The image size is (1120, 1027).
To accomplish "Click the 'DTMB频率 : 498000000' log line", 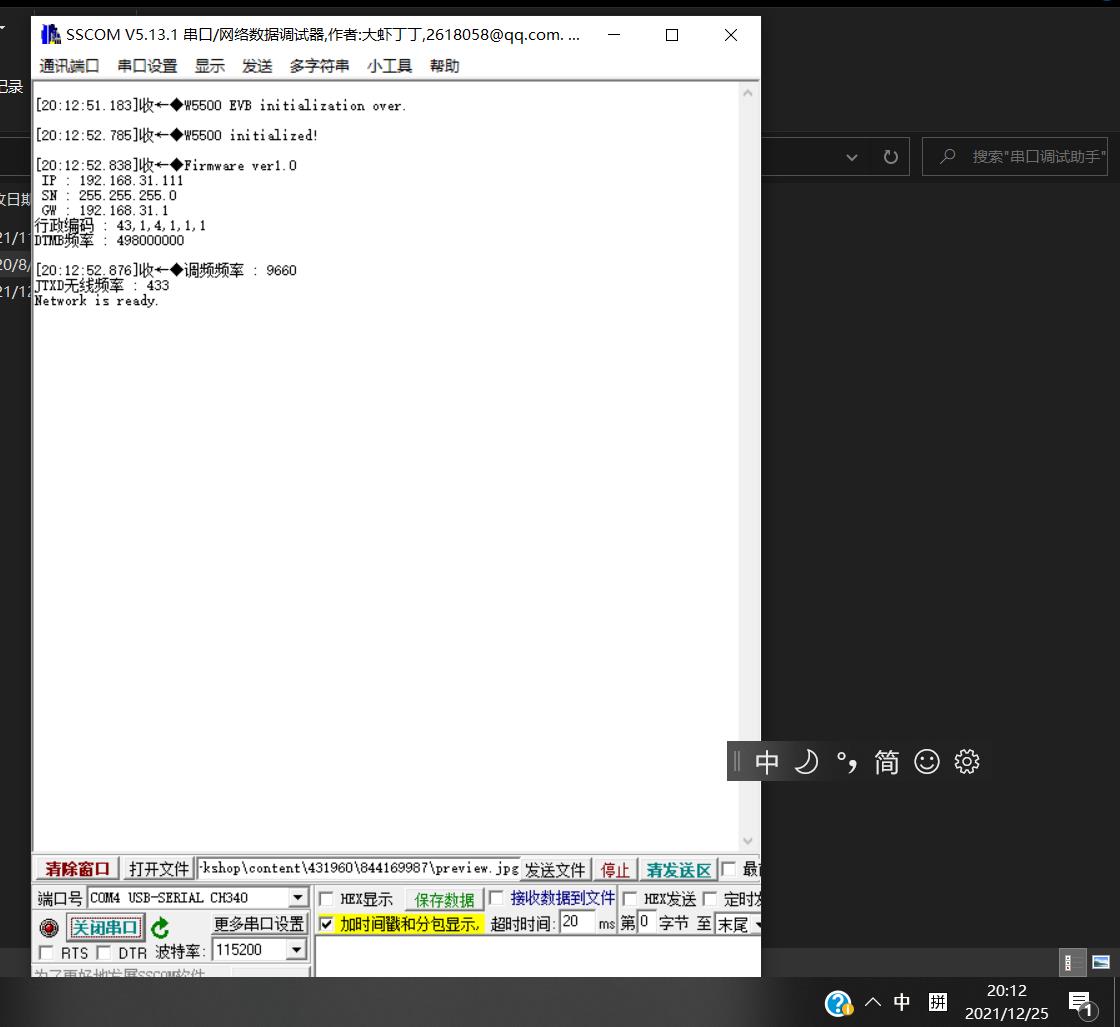I will [x=109, y=241].
